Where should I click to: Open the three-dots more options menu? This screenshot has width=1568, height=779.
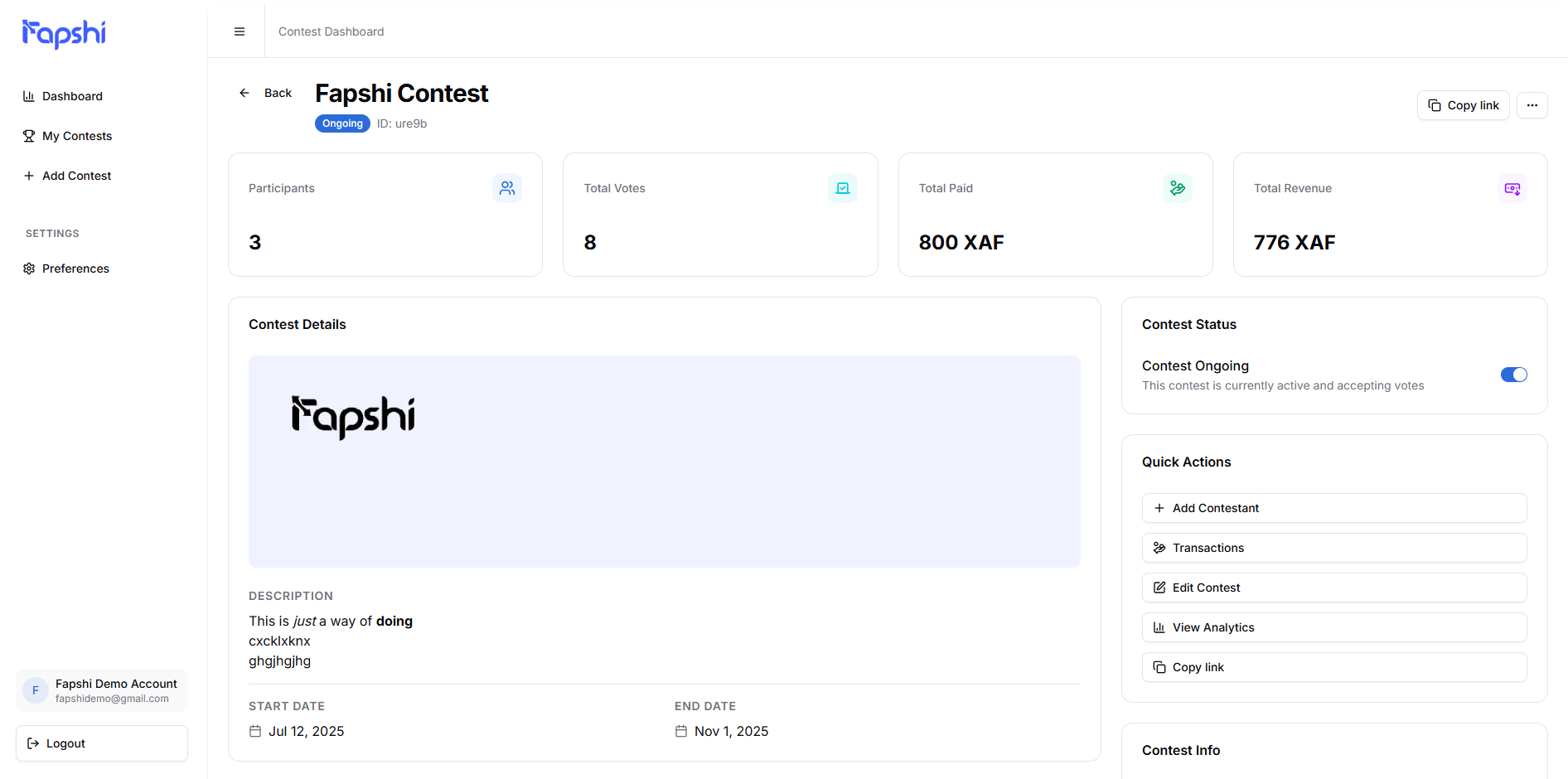[x=1532, y=105]
